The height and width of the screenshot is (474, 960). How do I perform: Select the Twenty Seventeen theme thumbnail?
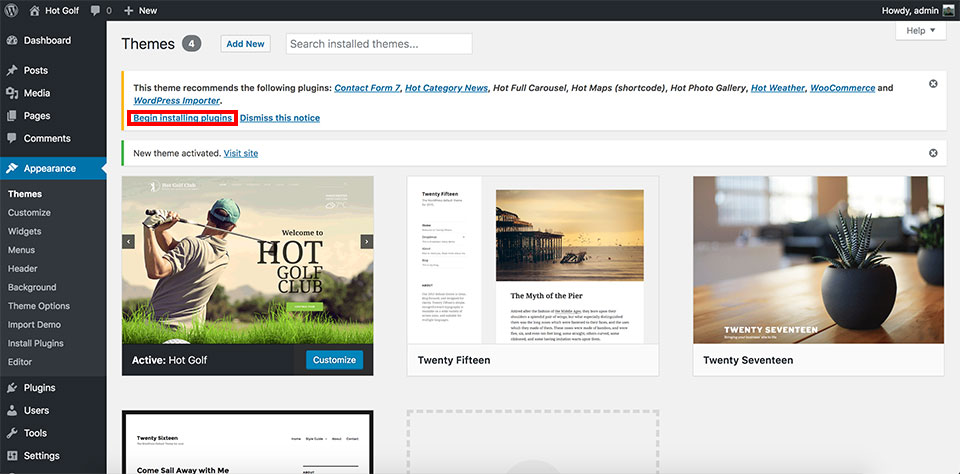point(819,260)
